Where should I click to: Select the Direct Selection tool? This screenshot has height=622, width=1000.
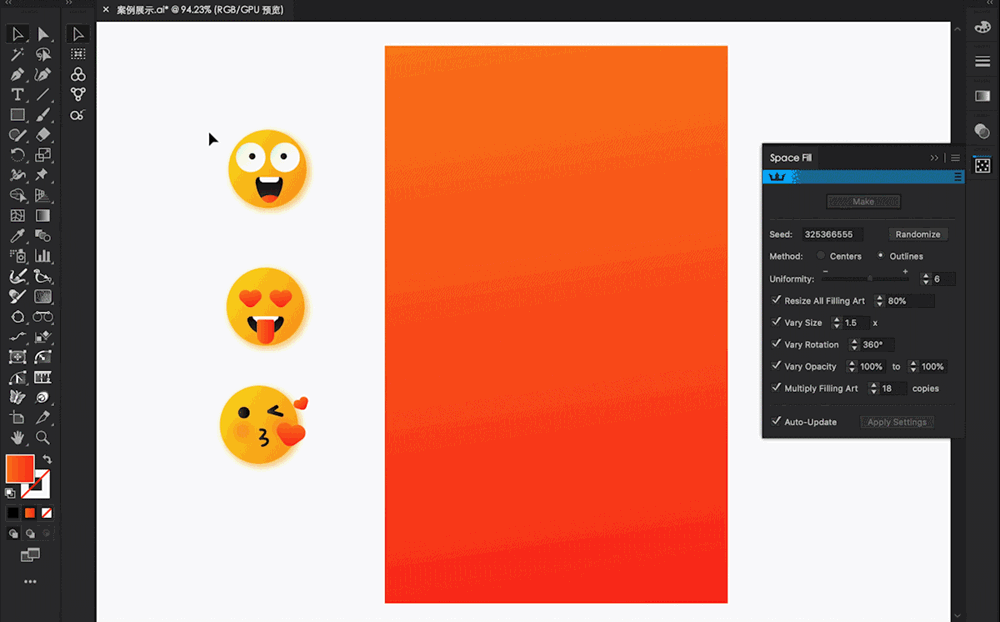(x=43, y=35)
